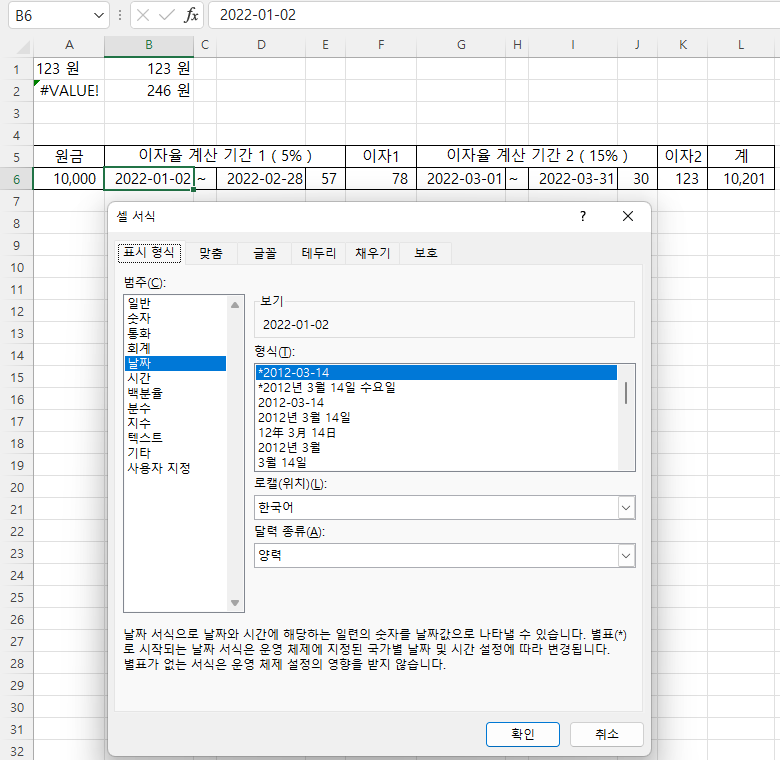Click the format list scrollbar thumb
This screenshot has height=760, width=780.
[626, 393]
